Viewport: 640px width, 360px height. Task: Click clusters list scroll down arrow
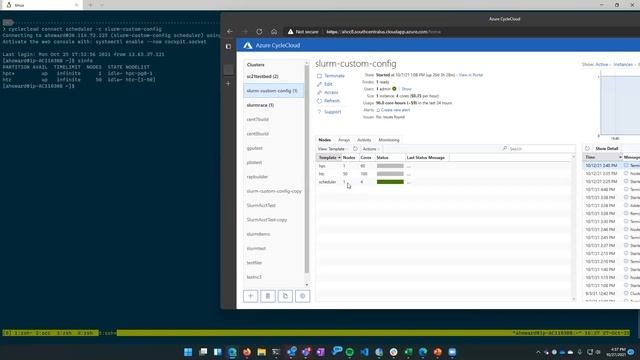[307, 285]
